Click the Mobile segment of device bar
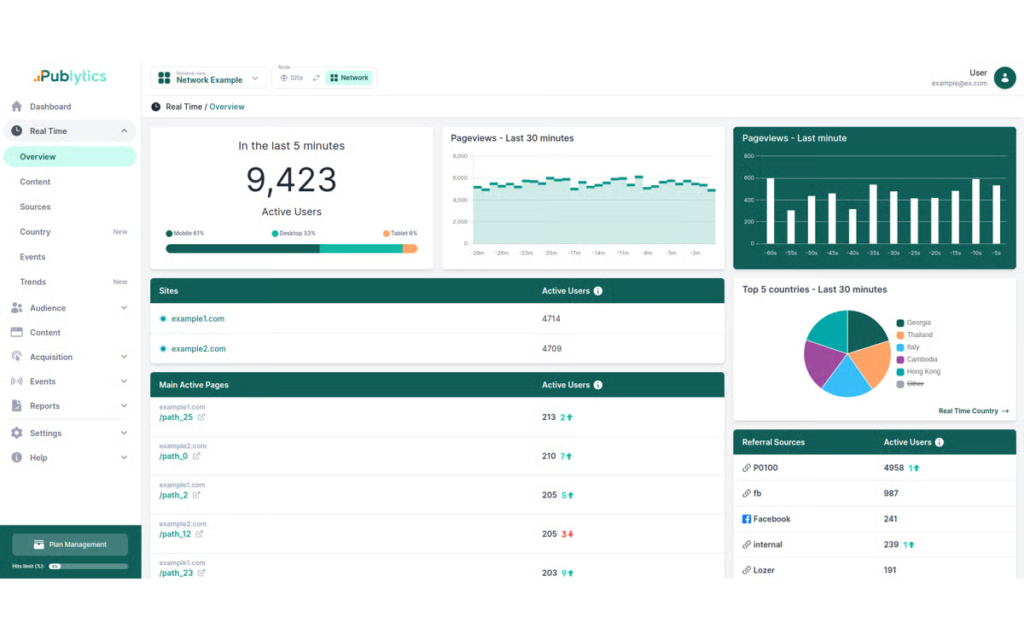The image size is (1024, 640). pos(242,249)
